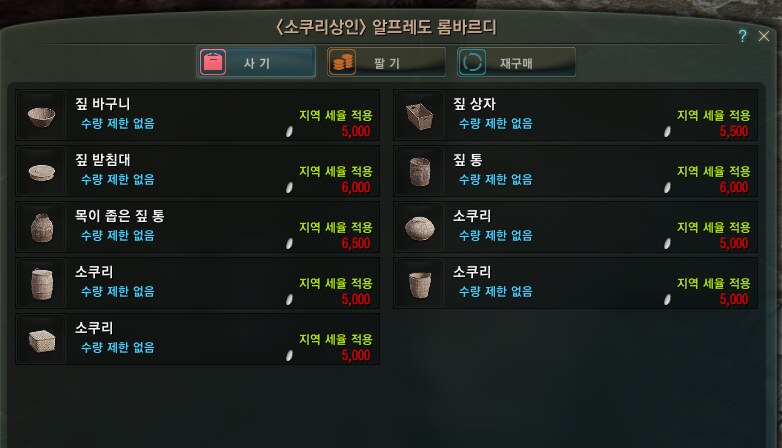782x448 pixels.
Task: Click the help question mark icon
Action: 742,36
